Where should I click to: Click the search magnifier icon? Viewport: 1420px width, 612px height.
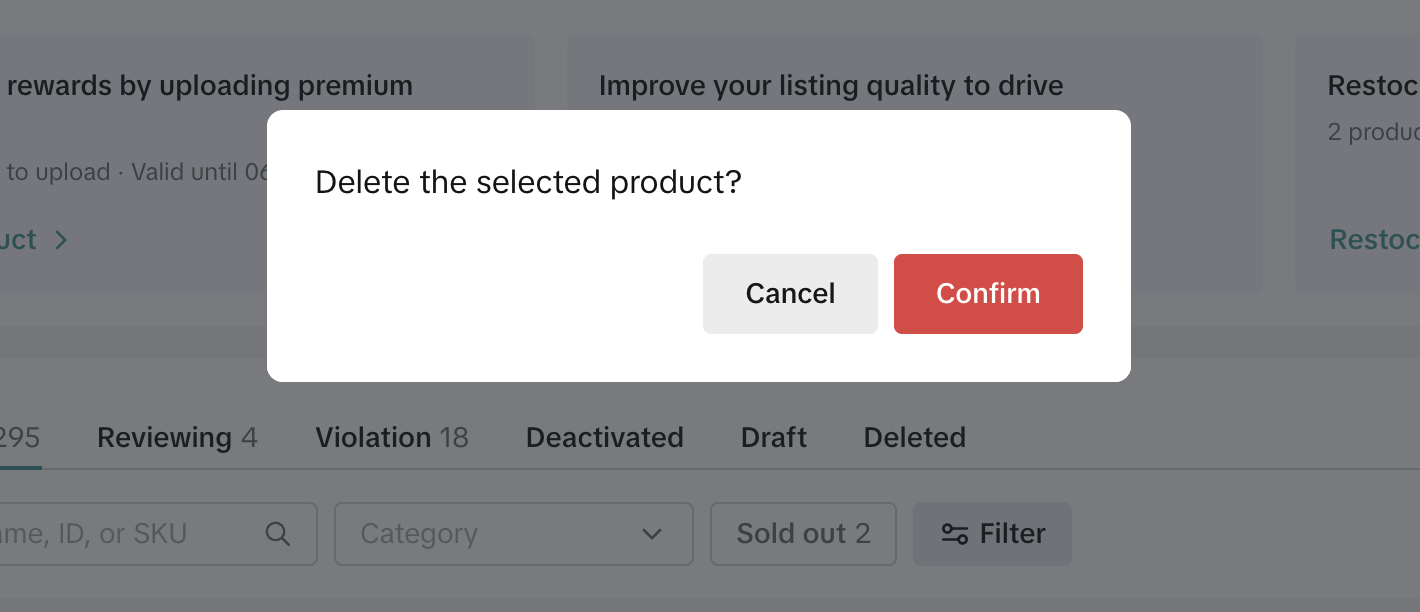click(278, 534)
